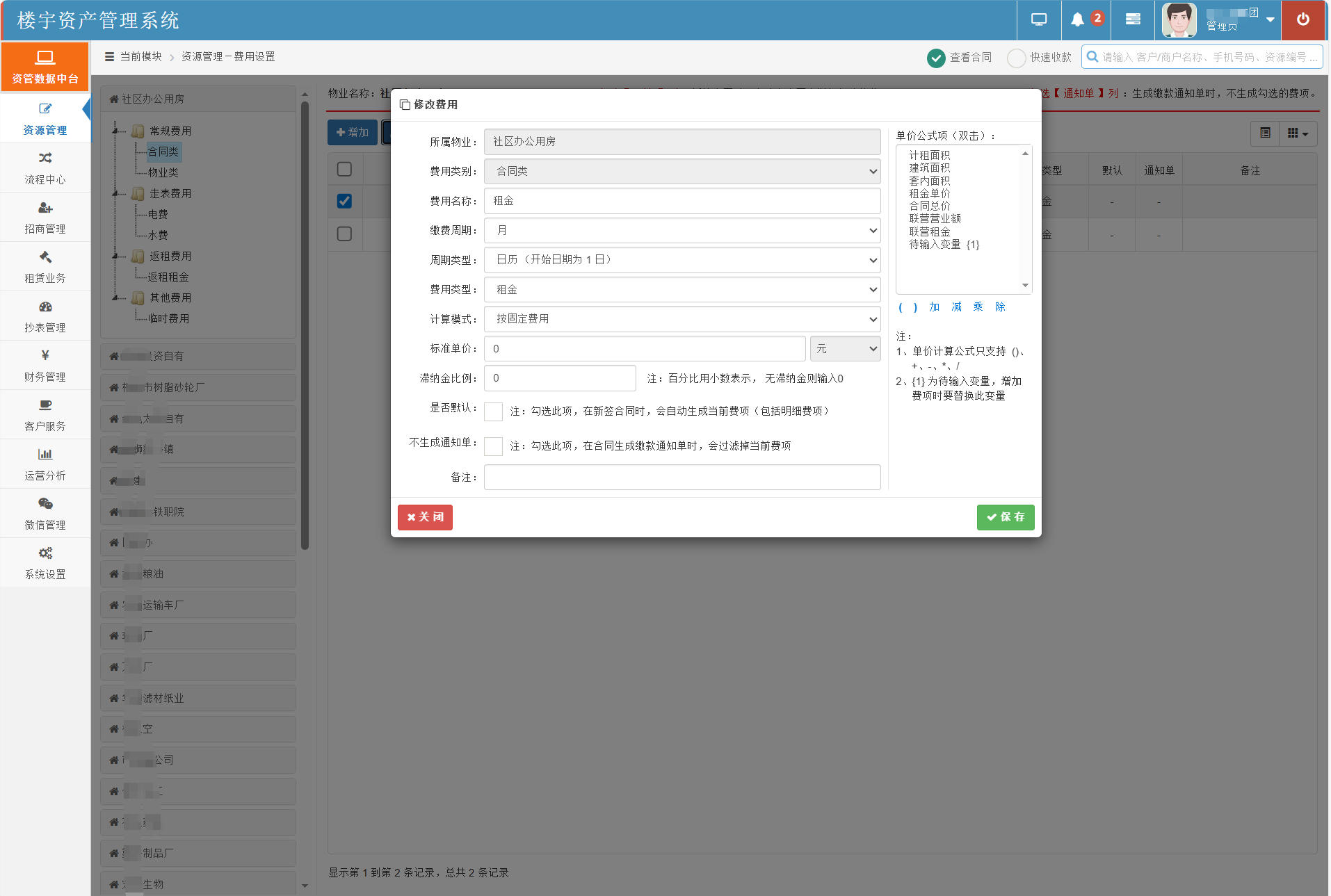
Task: Click the hamburger menu icon beside 当前模块
Action: (109, 57)
